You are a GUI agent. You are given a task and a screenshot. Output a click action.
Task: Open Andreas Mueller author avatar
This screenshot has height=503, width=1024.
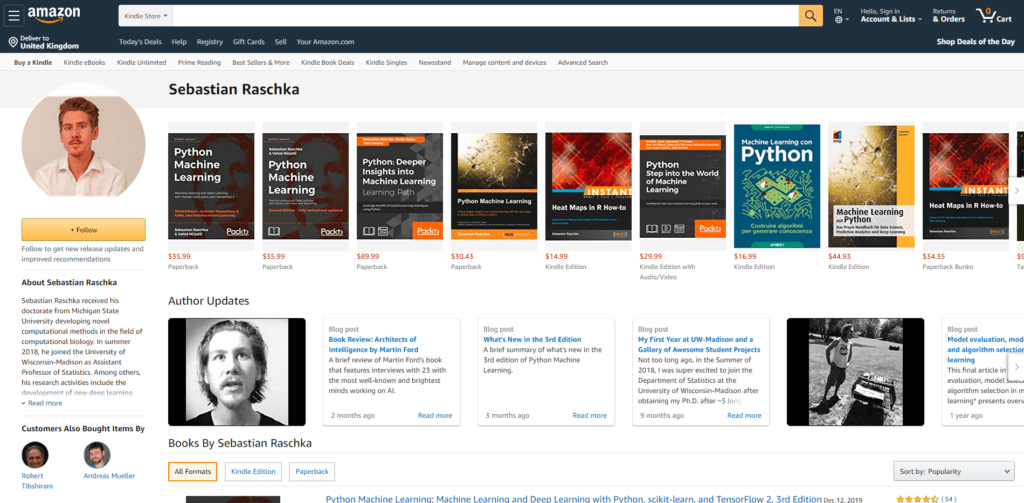pyautogui.click(x=97, y=455)
